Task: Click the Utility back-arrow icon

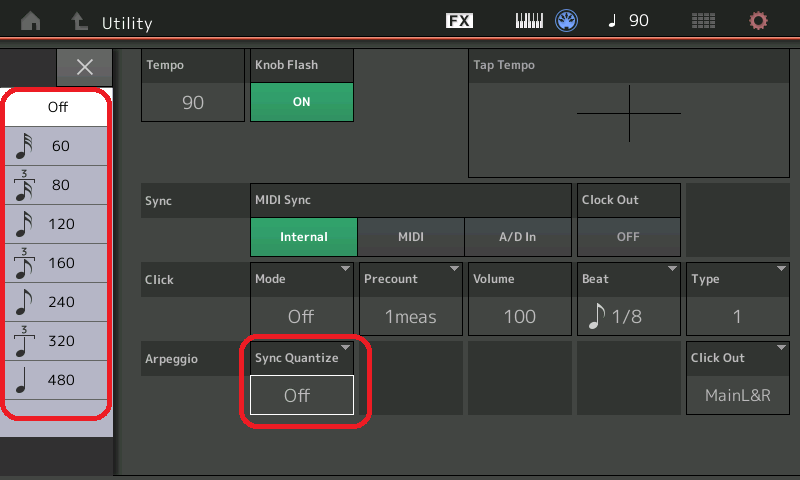Action: pyautogui.click(x=78, y=21)
